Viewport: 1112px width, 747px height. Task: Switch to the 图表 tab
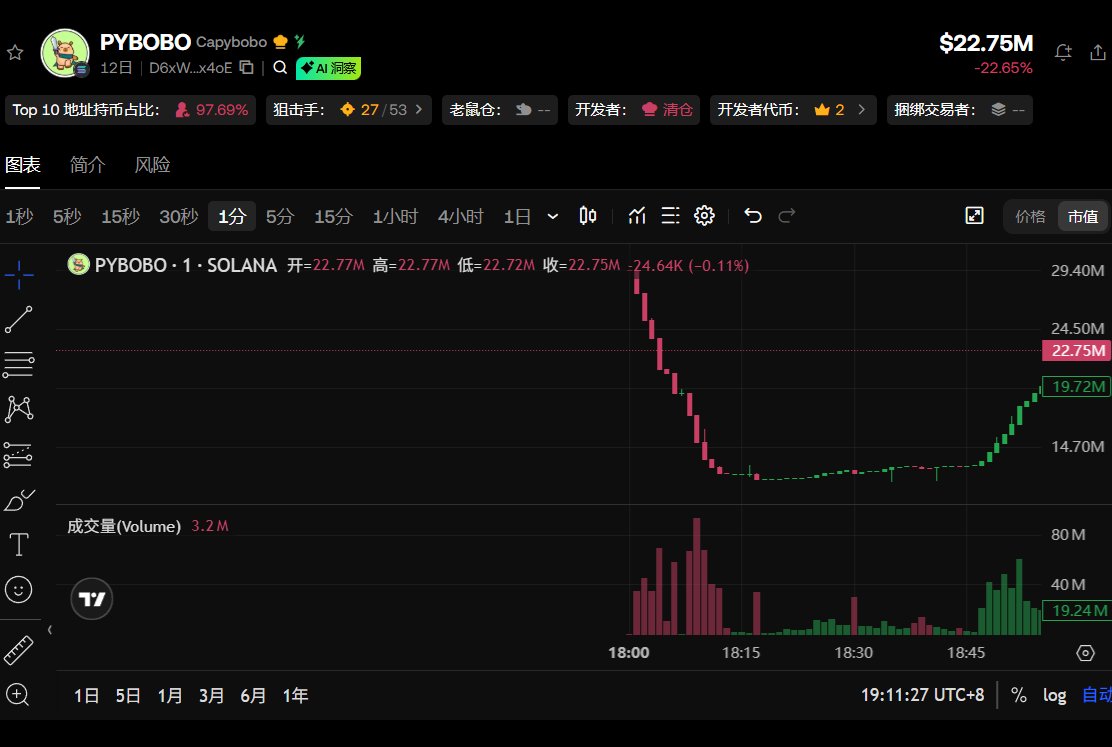point(23,165)
